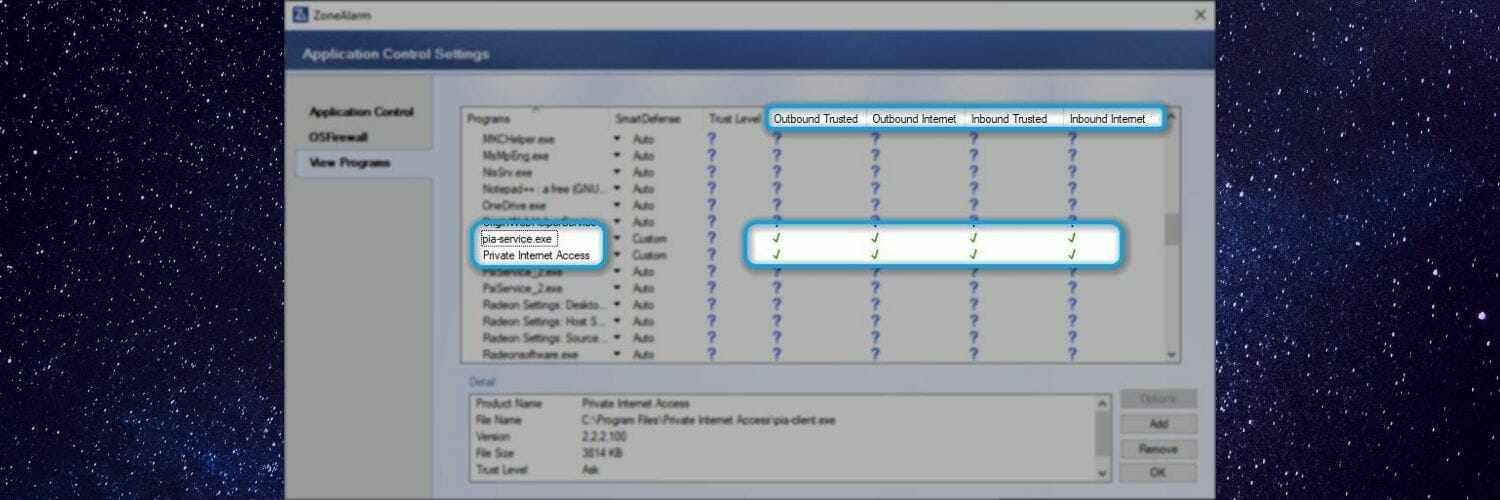Click Private Internet Access Outbound Trusted checkmark
This screenshot has height=500, width=1500.
tap(776, 255)
